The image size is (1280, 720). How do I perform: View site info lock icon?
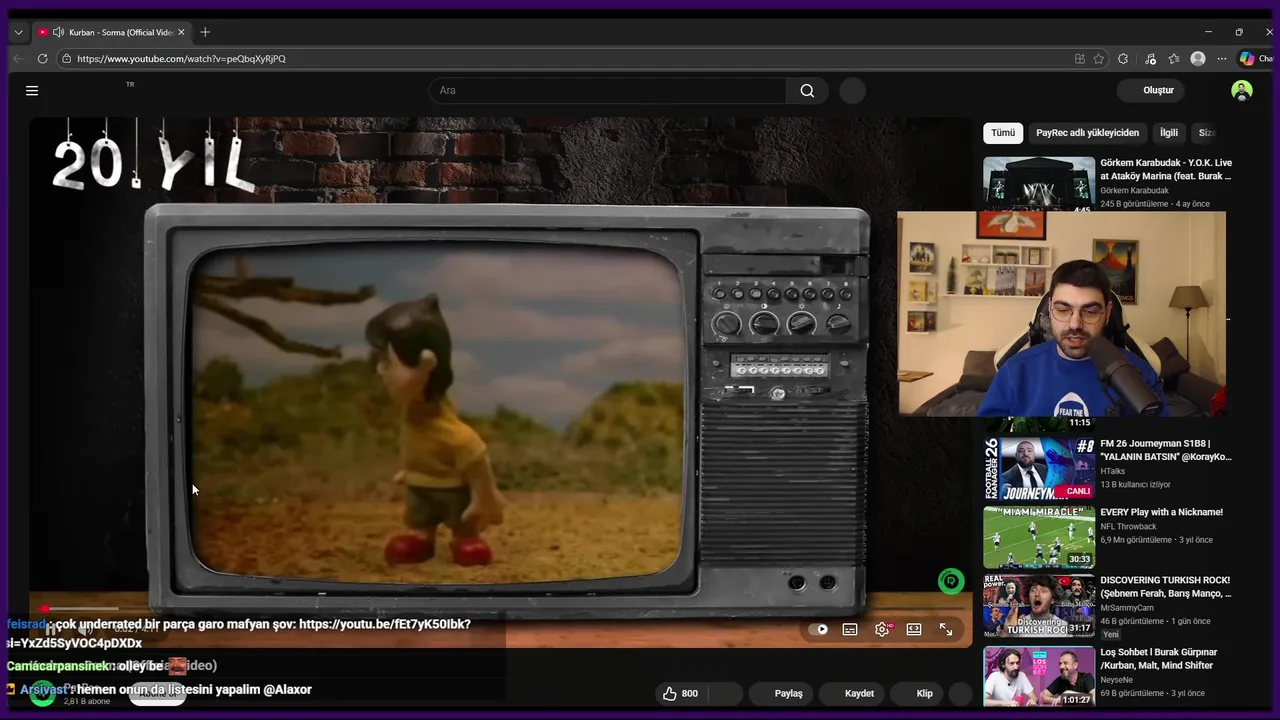(x=67, y=59)
